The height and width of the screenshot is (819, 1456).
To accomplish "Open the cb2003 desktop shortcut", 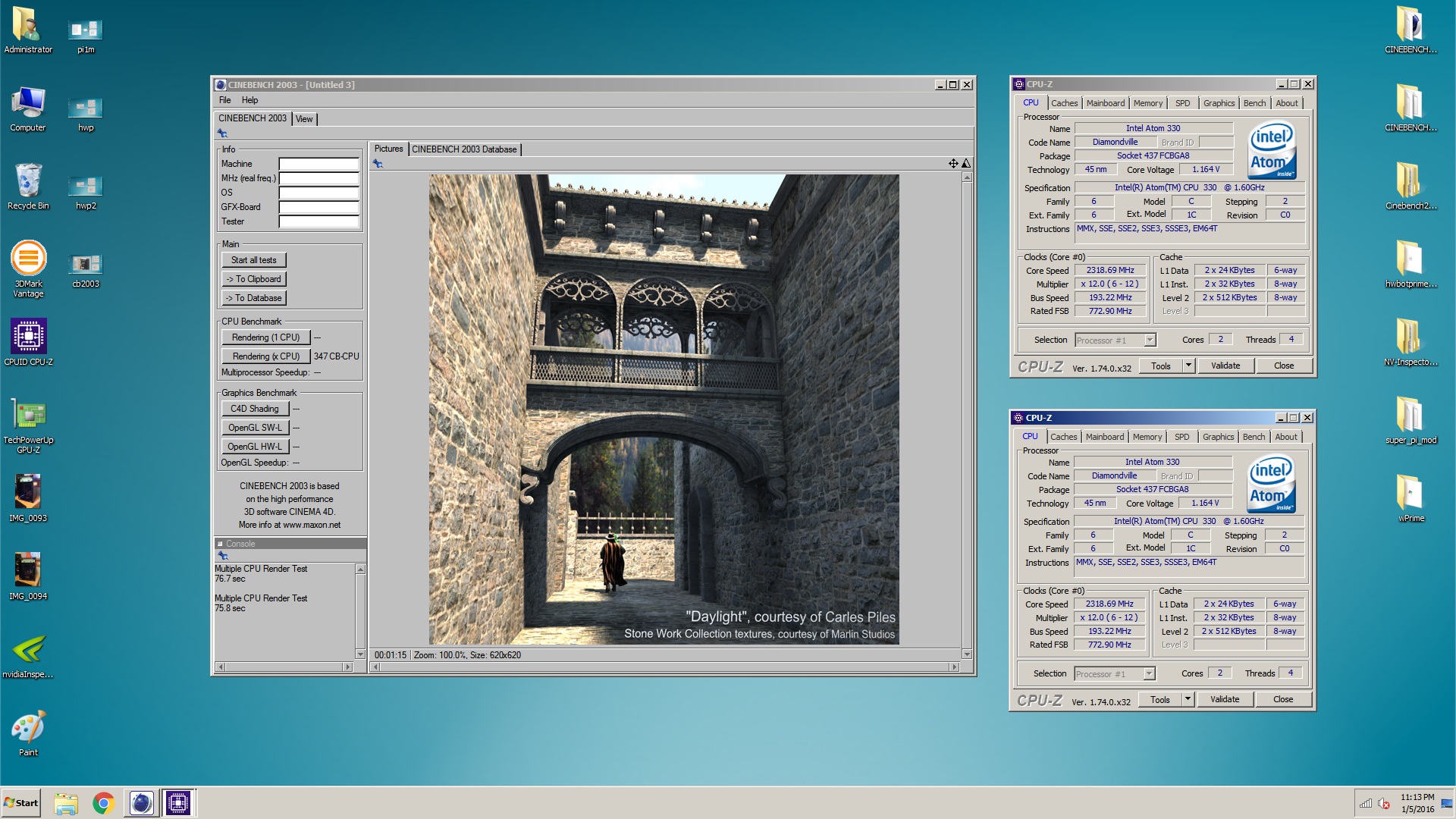I will [x=86, y=270].
